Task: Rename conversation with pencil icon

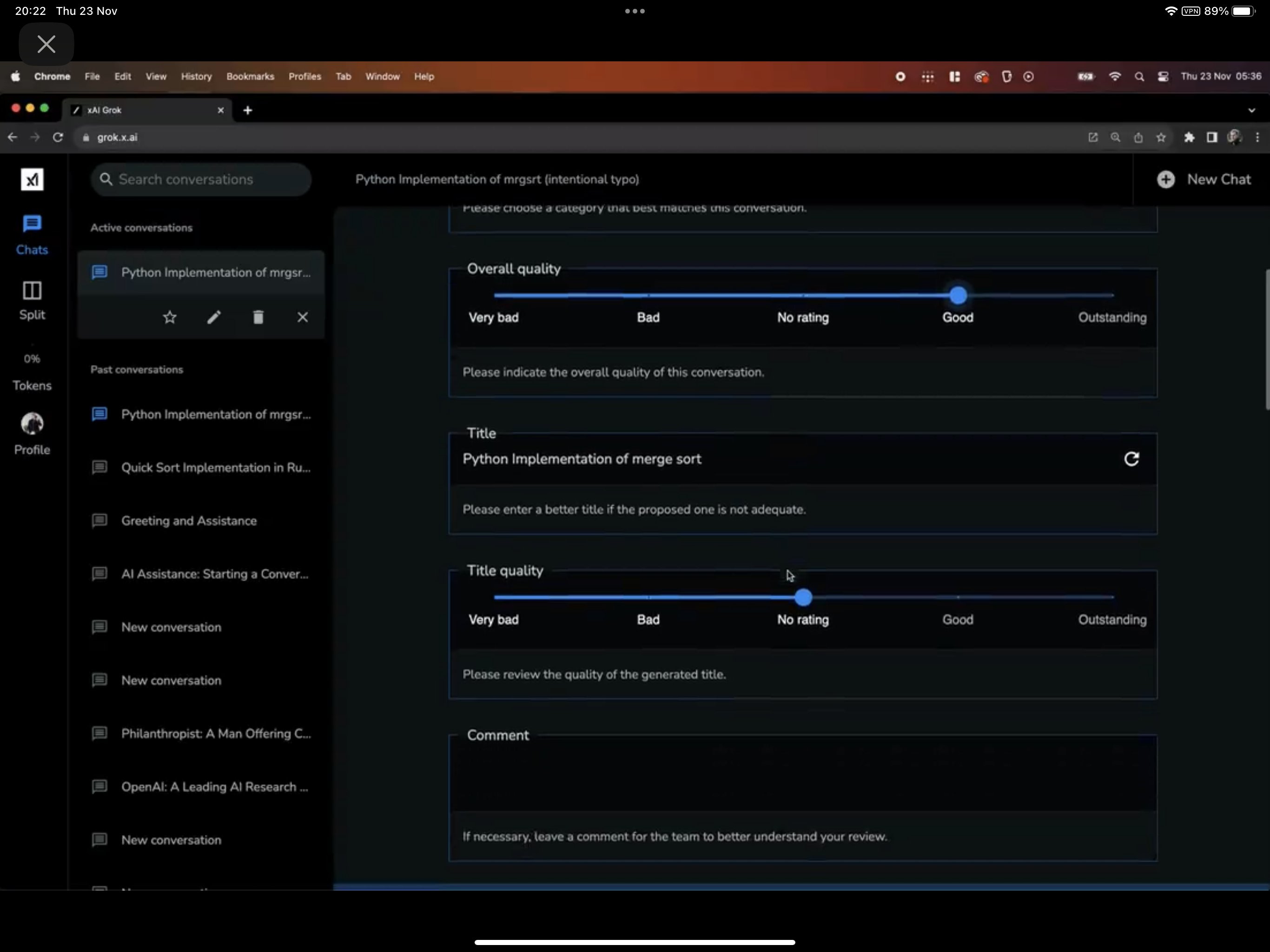Action: click(x=213, y=317)
